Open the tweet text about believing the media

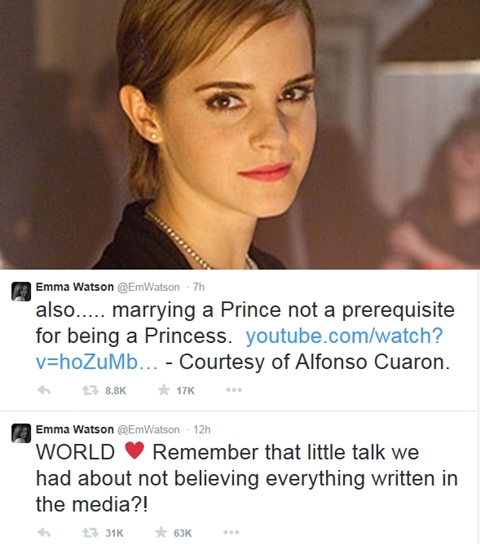[x=247, y=478]
